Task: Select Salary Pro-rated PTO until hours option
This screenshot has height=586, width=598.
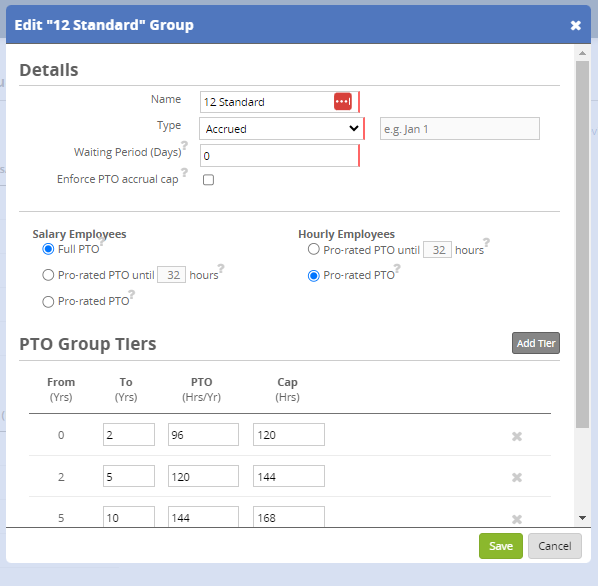Action: pyautogui.click(x=48, y=275)
